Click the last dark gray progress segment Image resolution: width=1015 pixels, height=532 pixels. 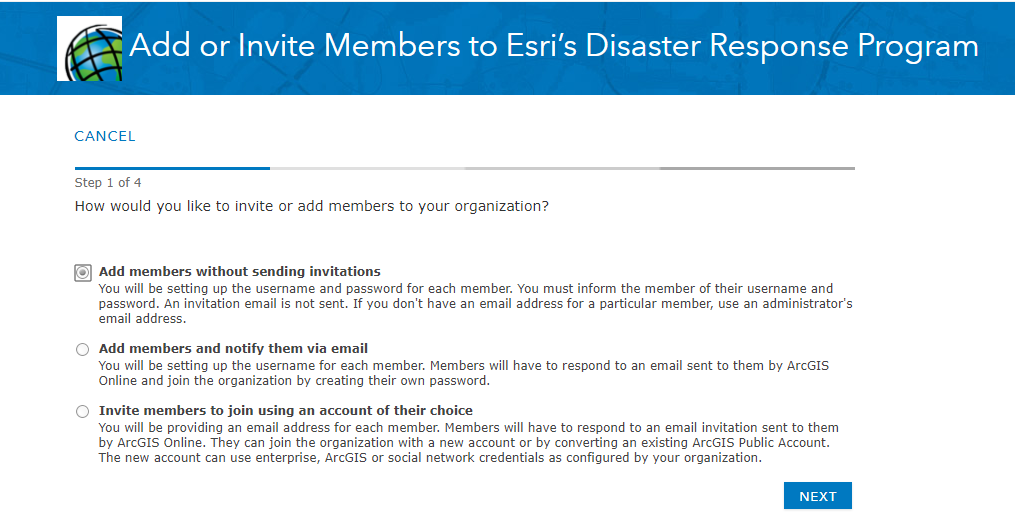point(757,168)
